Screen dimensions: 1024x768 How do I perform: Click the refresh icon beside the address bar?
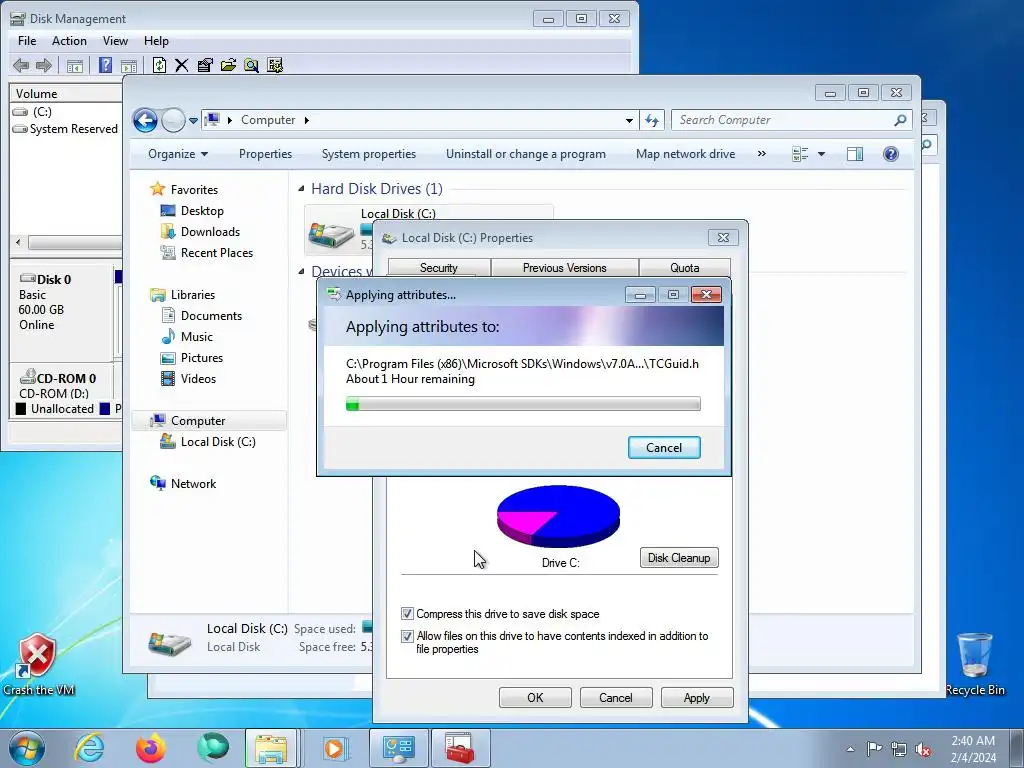[x=652, y=120]
